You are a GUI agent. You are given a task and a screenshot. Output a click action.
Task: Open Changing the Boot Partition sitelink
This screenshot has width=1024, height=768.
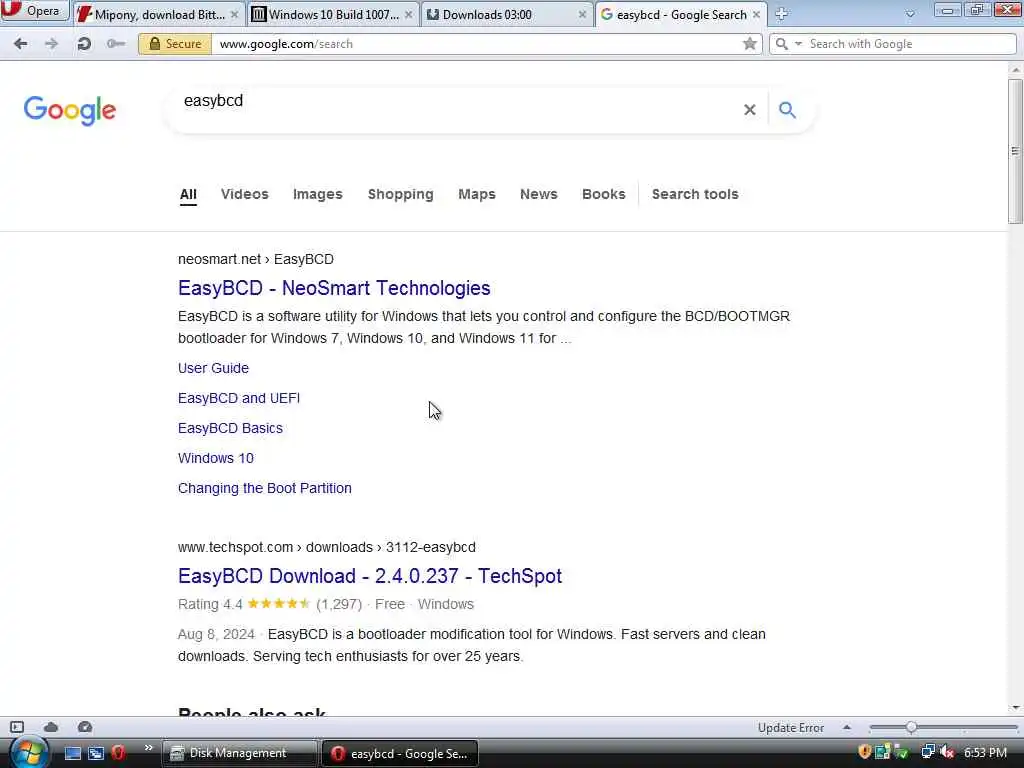264,488
